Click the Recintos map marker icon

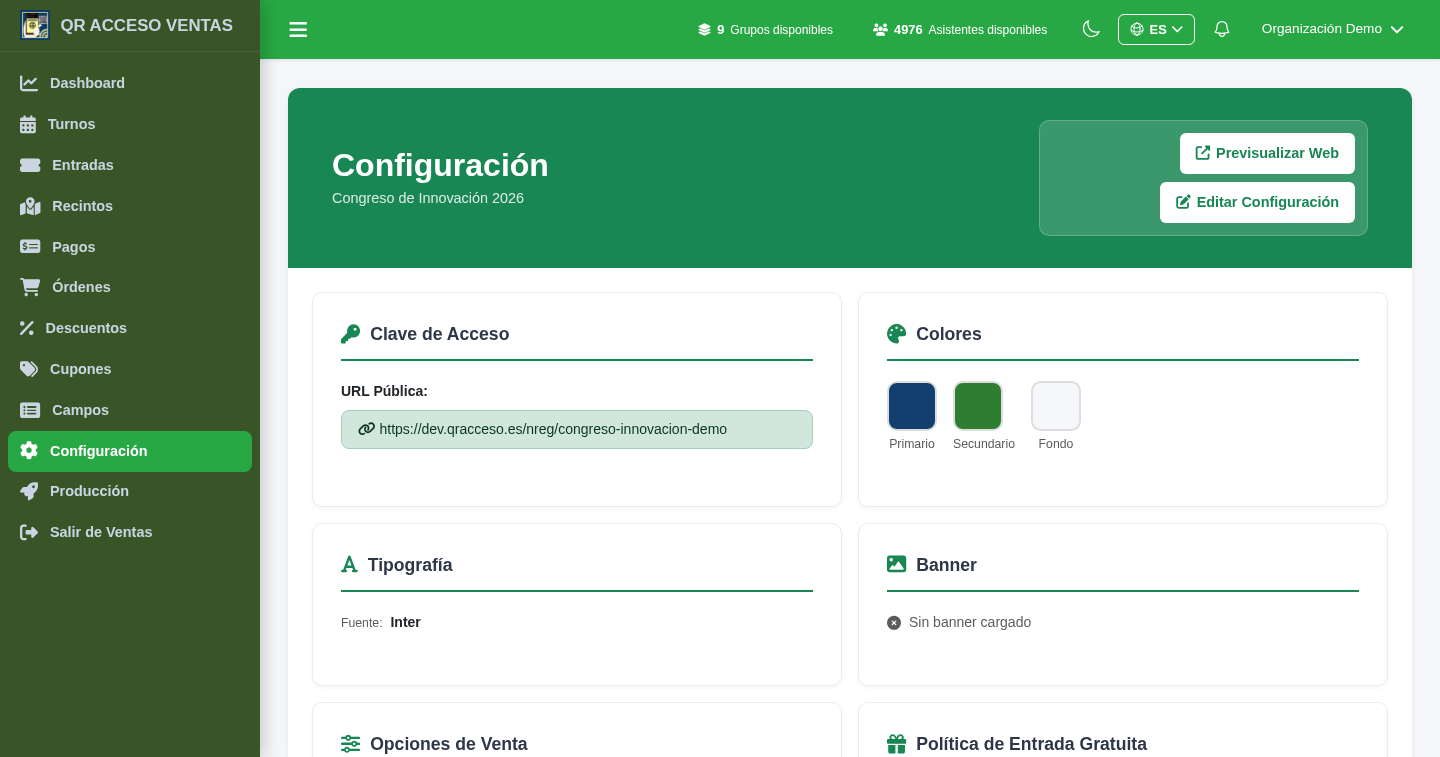tap(30, 206)
